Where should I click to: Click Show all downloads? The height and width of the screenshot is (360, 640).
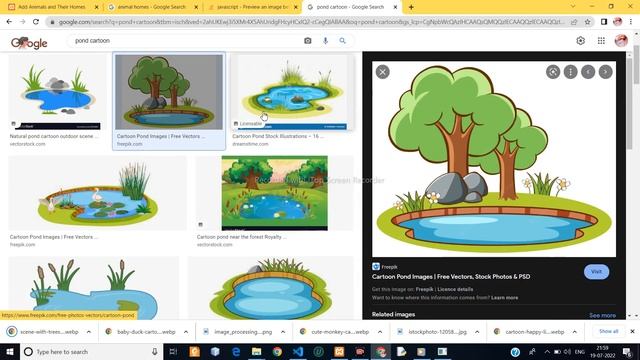608,331
